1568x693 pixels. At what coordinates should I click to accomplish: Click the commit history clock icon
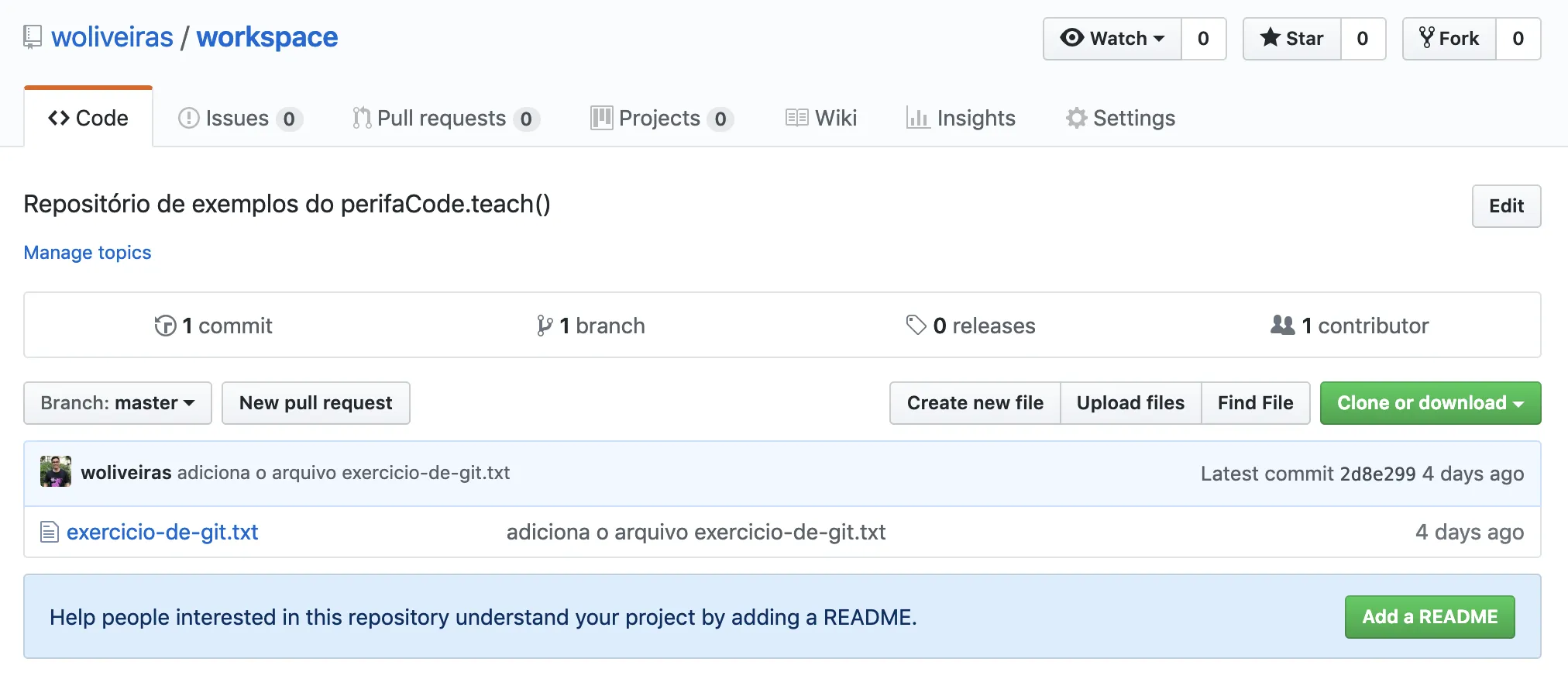pyautogui.click(x=165, y=326)
